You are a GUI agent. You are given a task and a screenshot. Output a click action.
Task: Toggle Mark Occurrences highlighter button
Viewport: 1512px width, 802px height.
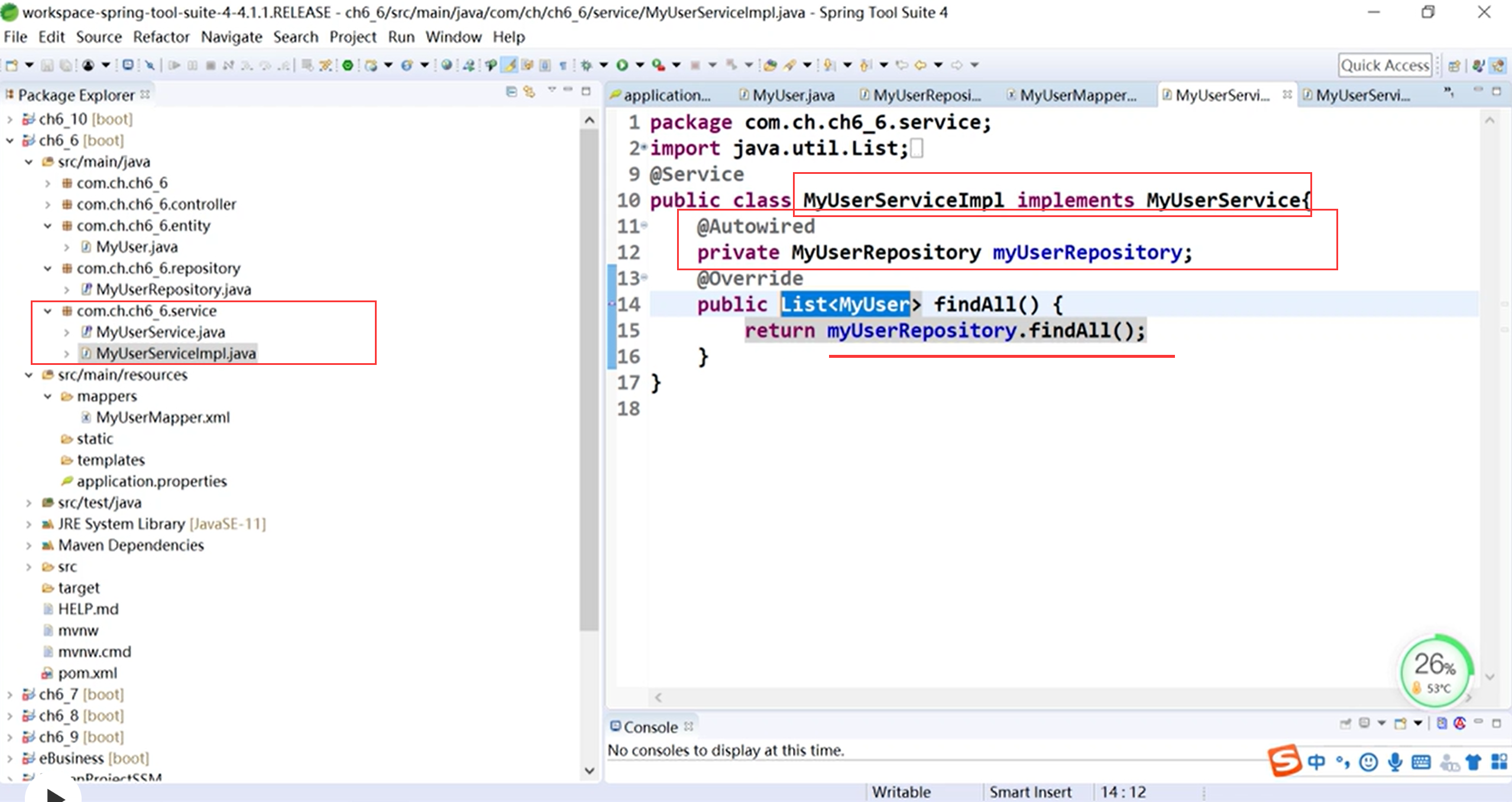509,65
